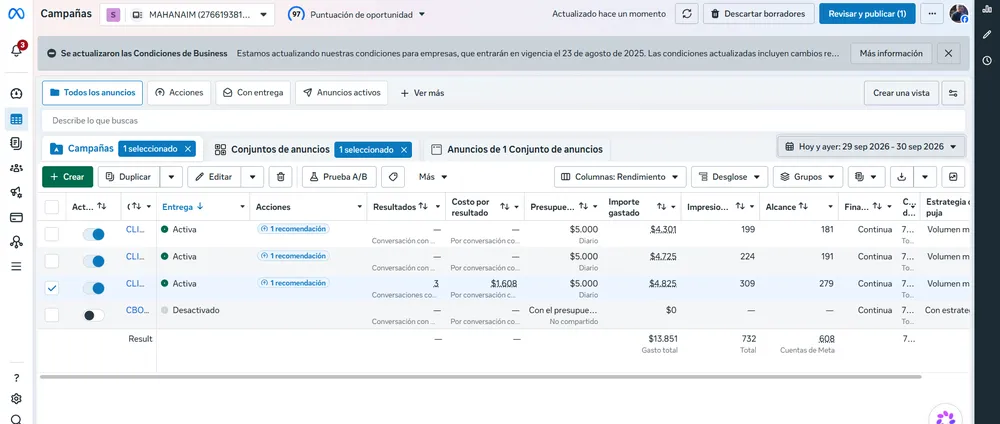Open the Grupos dropdown
Image resolution: width=1000 pixels, height=424 pixels.
pos(808,177)
